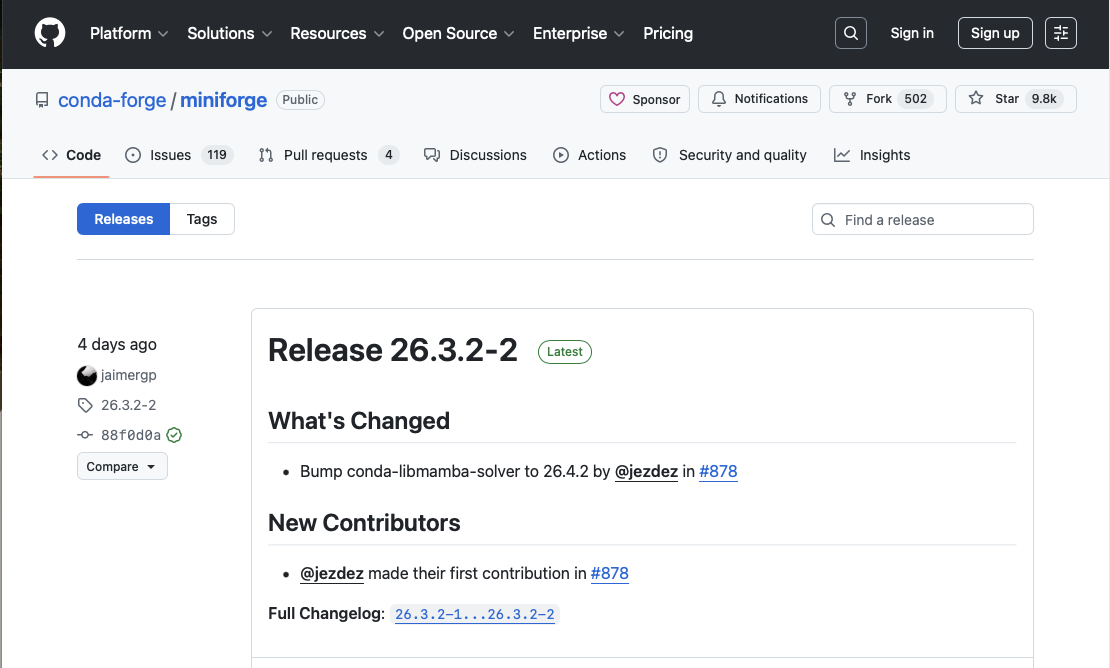Open the jaimergp user profile link
The height and width of the screenshot is (668, 1110).
(x=128, y=375)
